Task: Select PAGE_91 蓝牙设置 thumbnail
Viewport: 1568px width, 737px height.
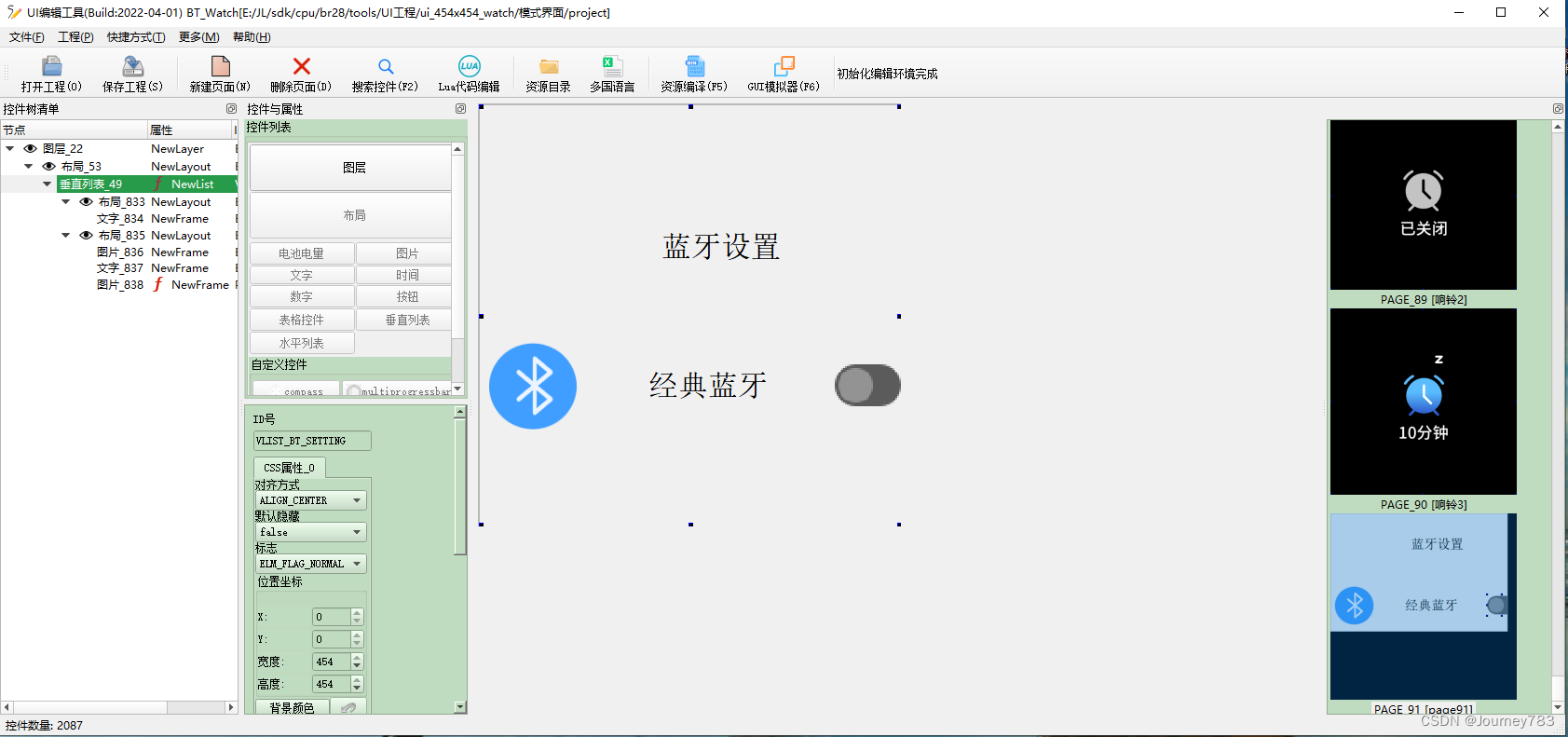Action: coord(1423,607)
